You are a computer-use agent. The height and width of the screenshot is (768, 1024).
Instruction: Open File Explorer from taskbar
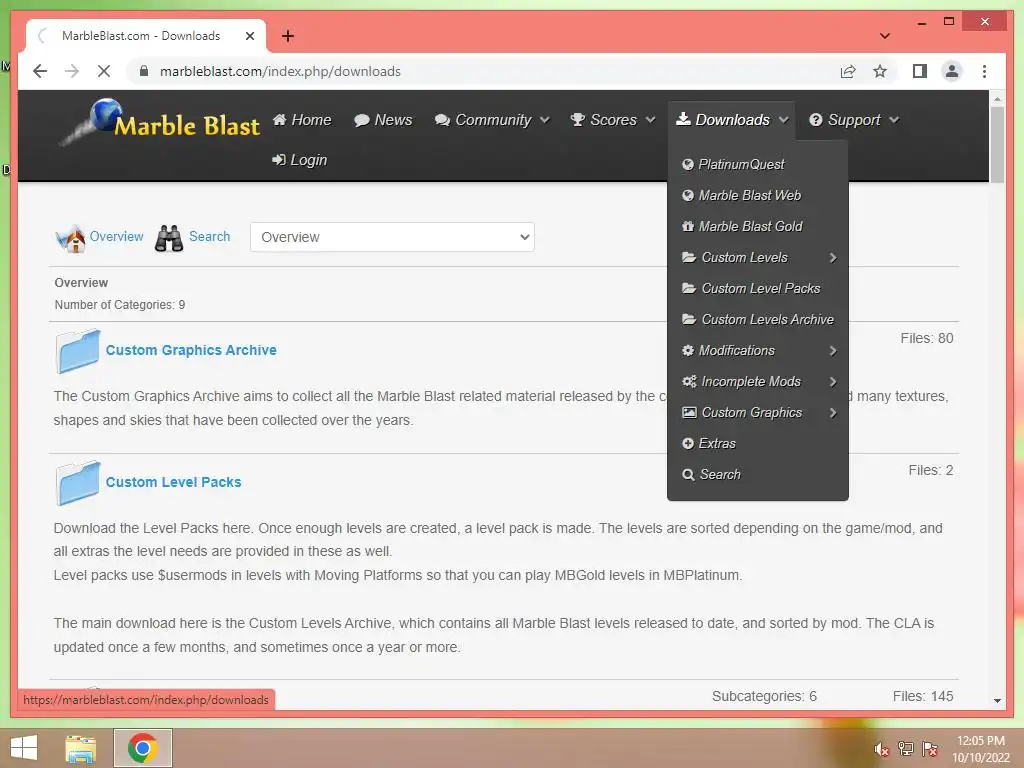pyautogui.click(x=81, y=748)
